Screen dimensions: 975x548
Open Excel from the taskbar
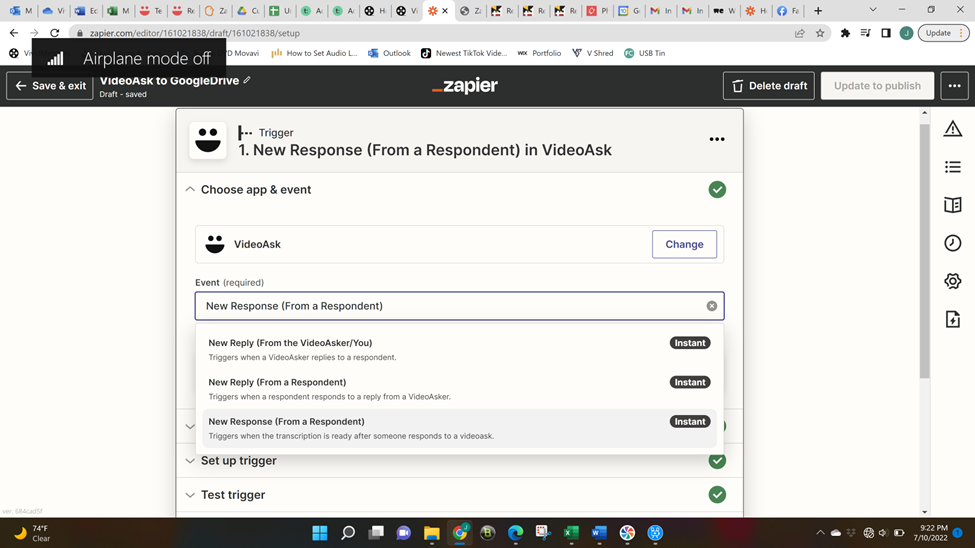click(x=571, y=533)
